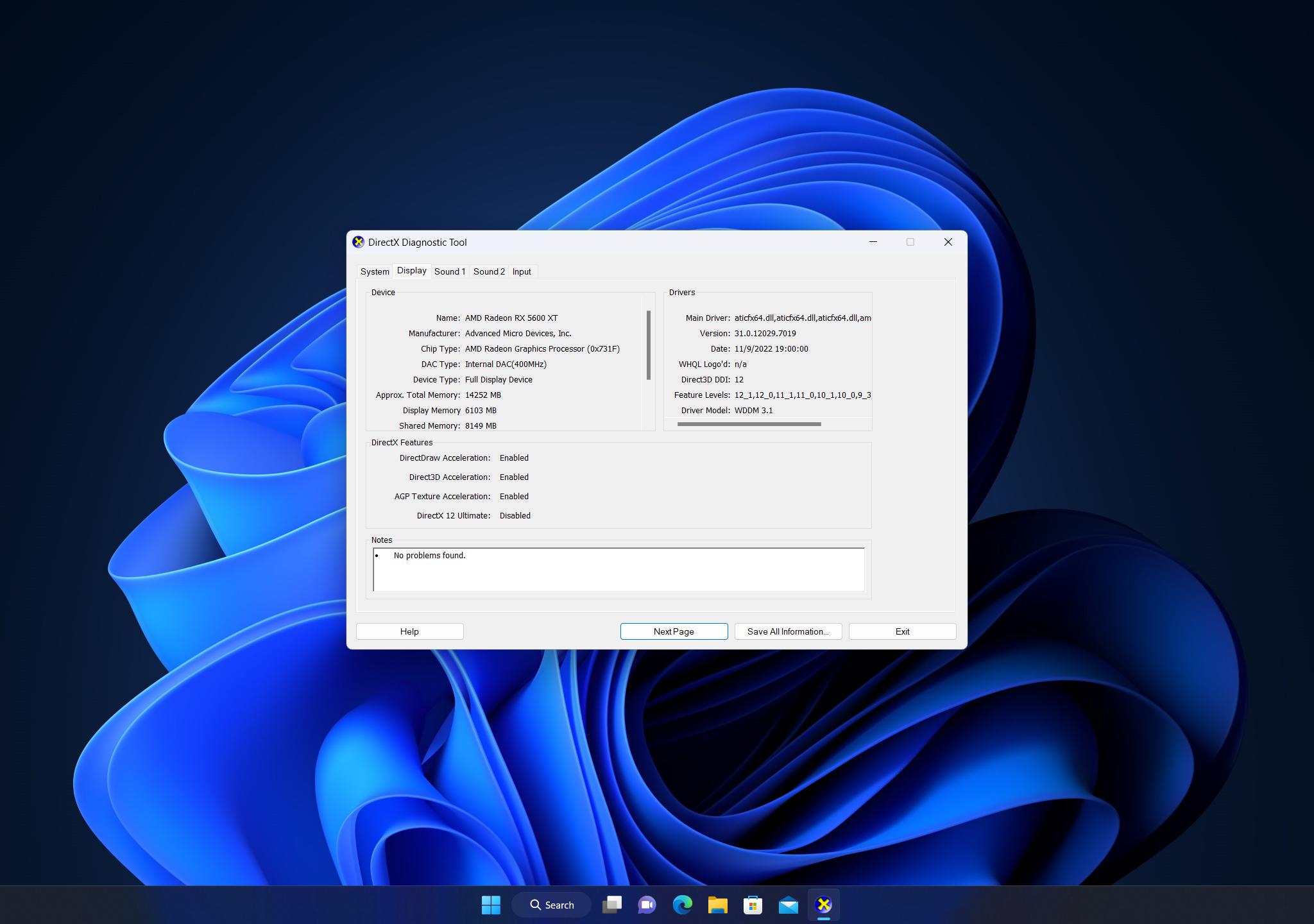Click the DirectX Diagnostic Tool taskbar icon

click(823, 904)
